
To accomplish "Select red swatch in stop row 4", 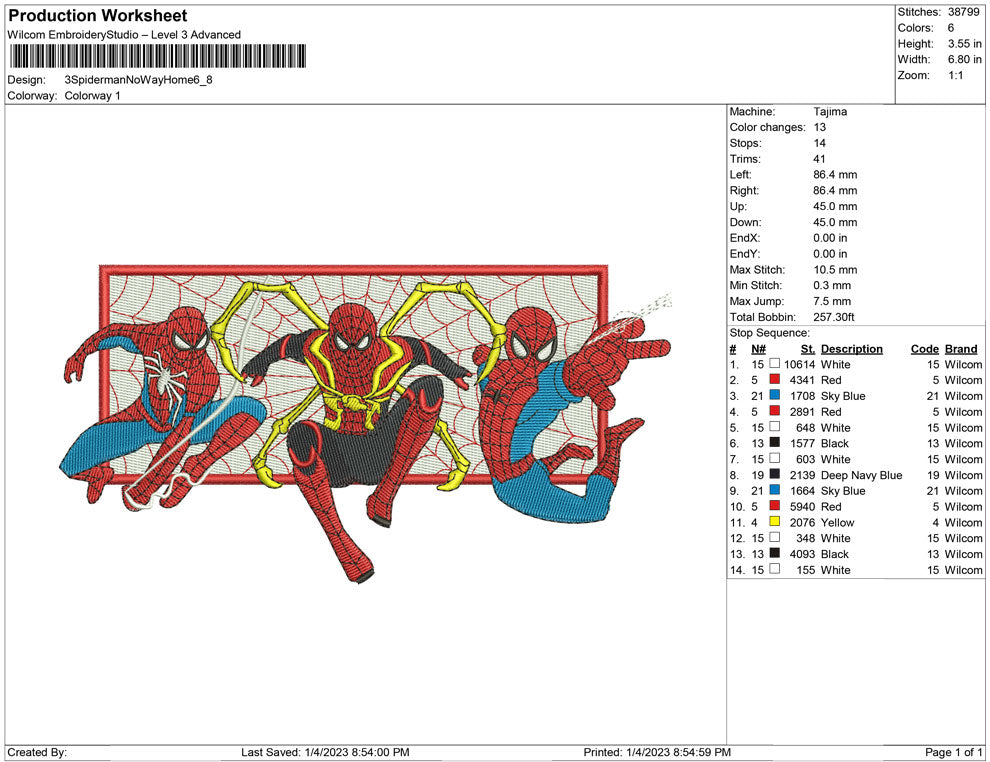I will [775, 411].
